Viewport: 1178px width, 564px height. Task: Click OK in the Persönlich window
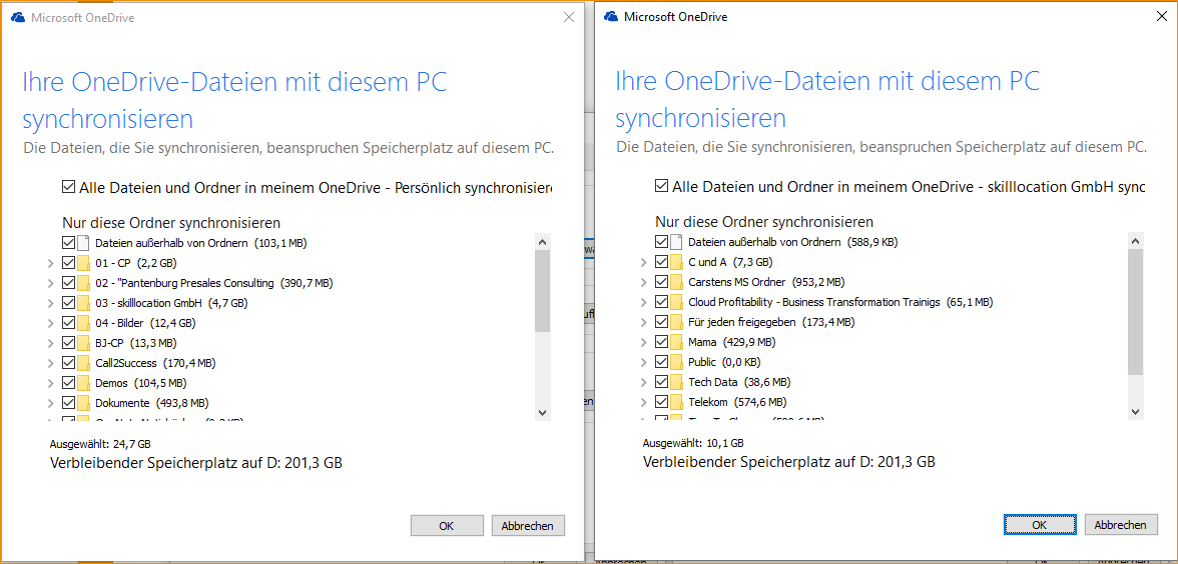(x=446, y=526)
